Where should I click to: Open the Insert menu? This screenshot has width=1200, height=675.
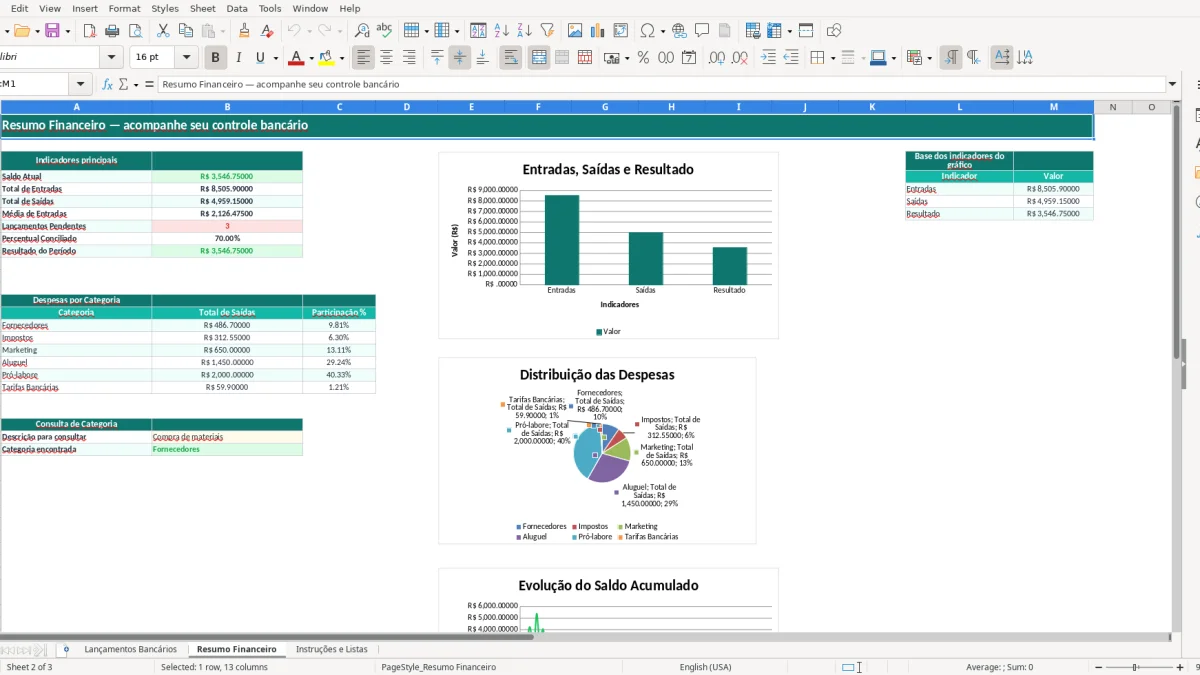tap(85, 8)
